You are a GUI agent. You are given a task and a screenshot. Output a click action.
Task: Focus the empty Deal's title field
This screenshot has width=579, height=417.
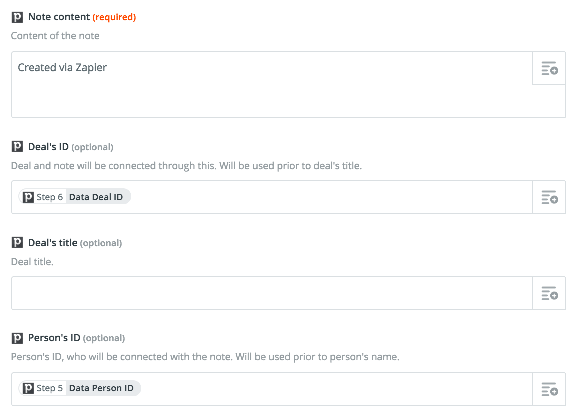coord(272,293)
